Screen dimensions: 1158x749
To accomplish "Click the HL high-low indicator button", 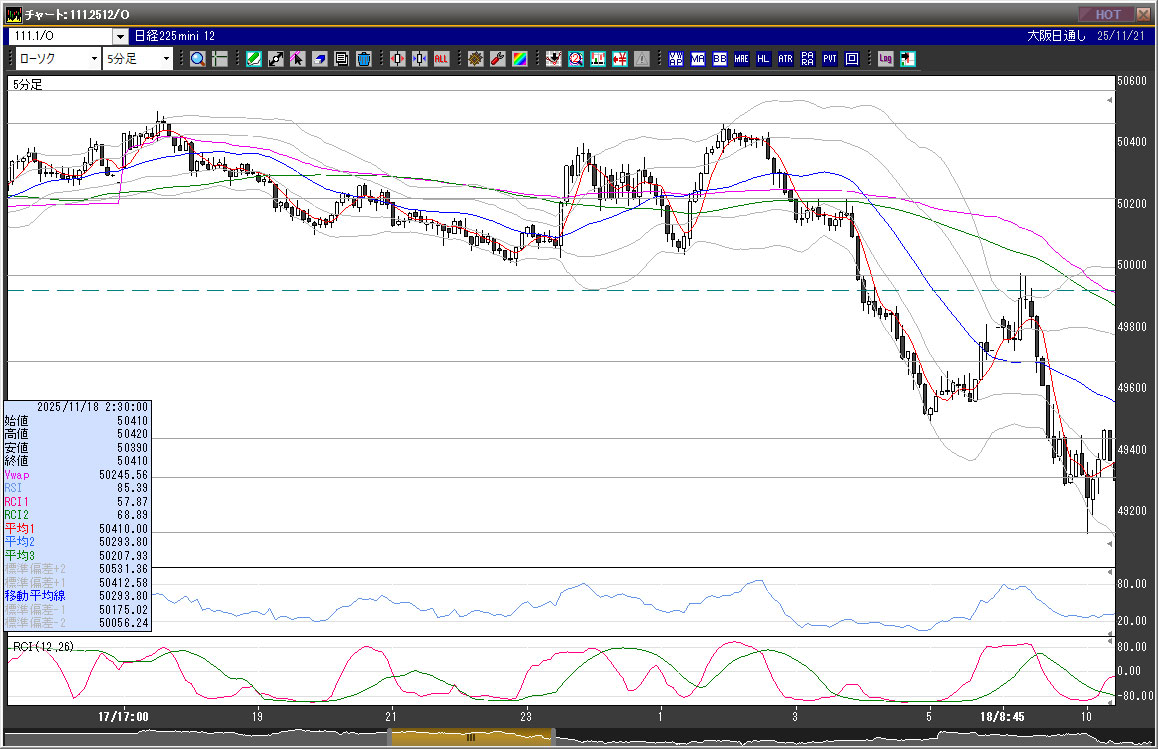I will tap(763, 59).
